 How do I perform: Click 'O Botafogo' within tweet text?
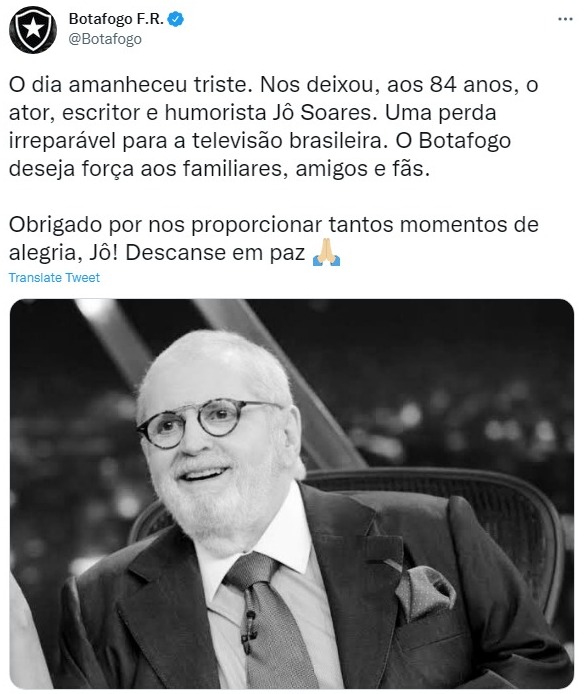pos(454,141)
